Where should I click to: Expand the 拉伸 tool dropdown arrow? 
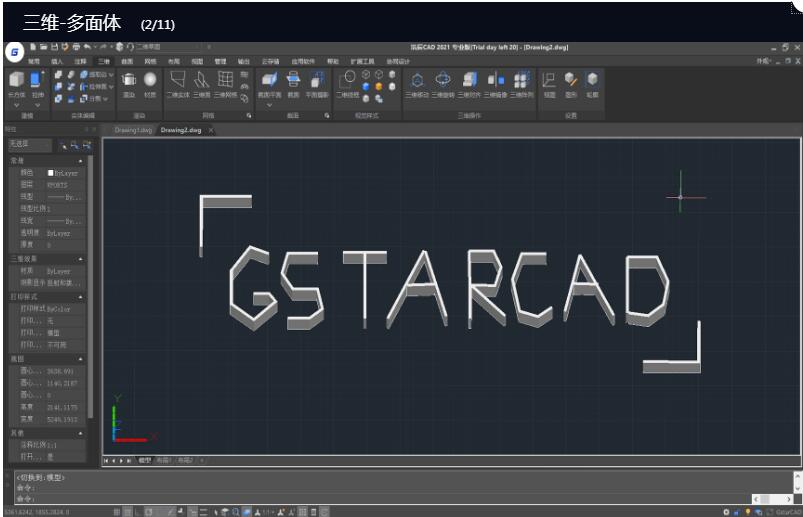click(37, 105)
